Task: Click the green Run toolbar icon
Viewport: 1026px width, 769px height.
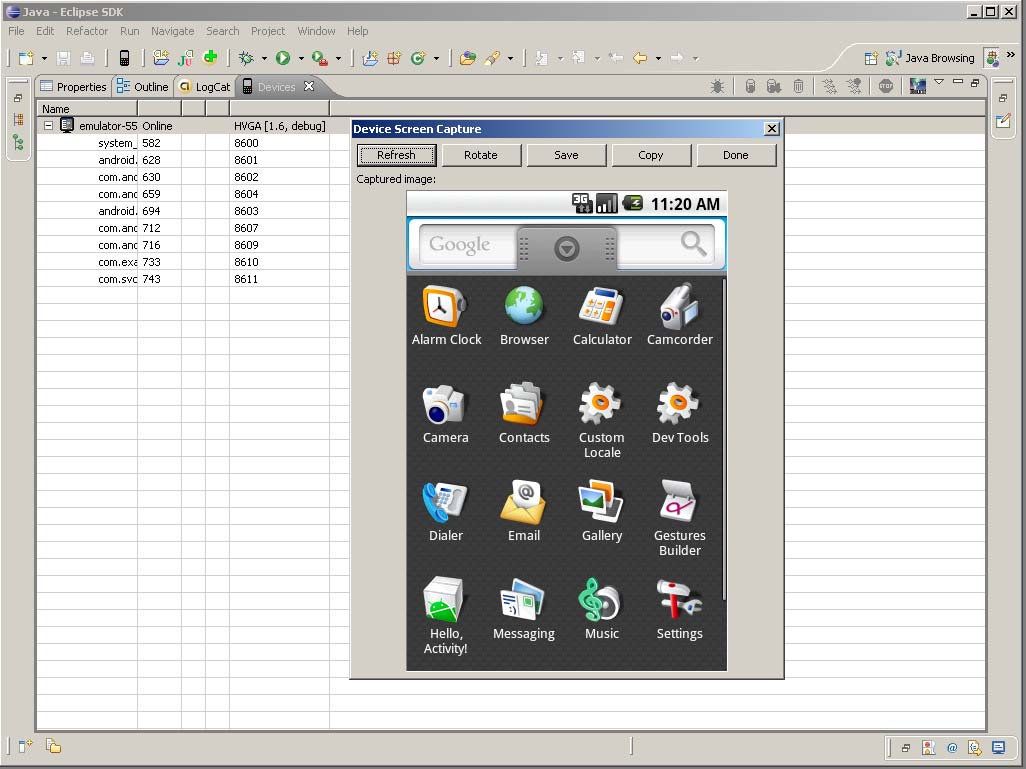Action: click(283, 58)
